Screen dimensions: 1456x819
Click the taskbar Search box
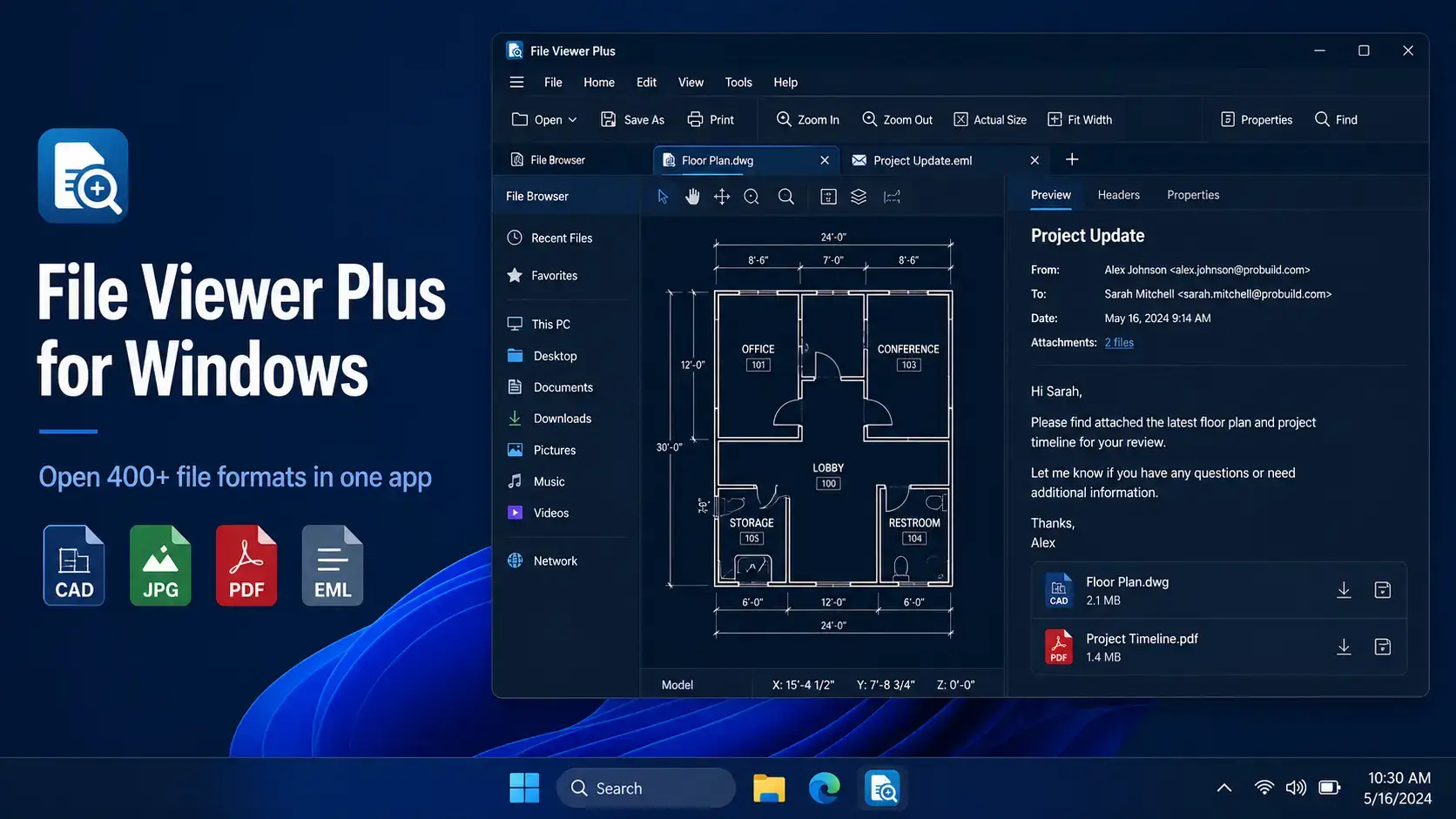click(645, 788)
